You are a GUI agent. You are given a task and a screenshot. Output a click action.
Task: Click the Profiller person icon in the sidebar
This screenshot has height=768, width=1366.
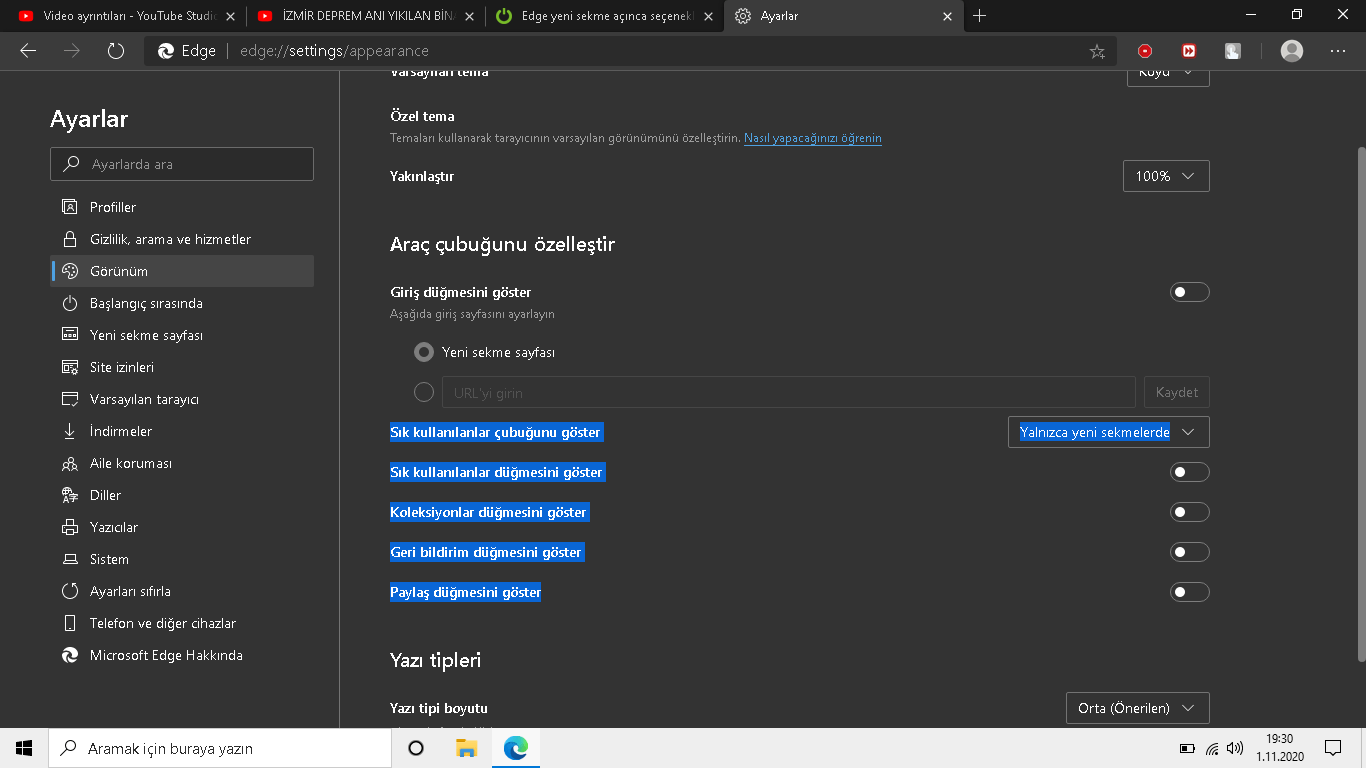[x=70, y=207]
